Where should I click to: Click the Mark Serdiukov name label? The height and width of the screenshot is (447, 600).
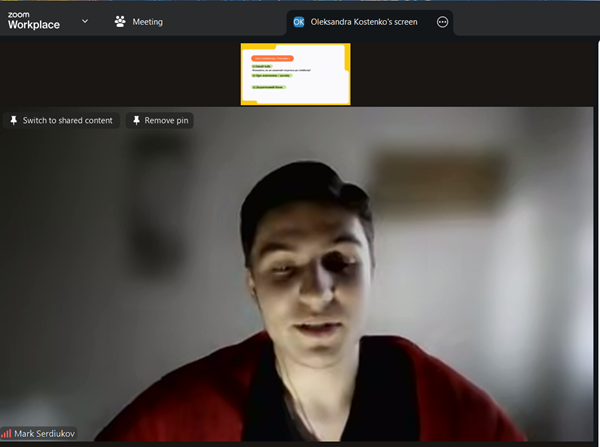coord(44,434)
